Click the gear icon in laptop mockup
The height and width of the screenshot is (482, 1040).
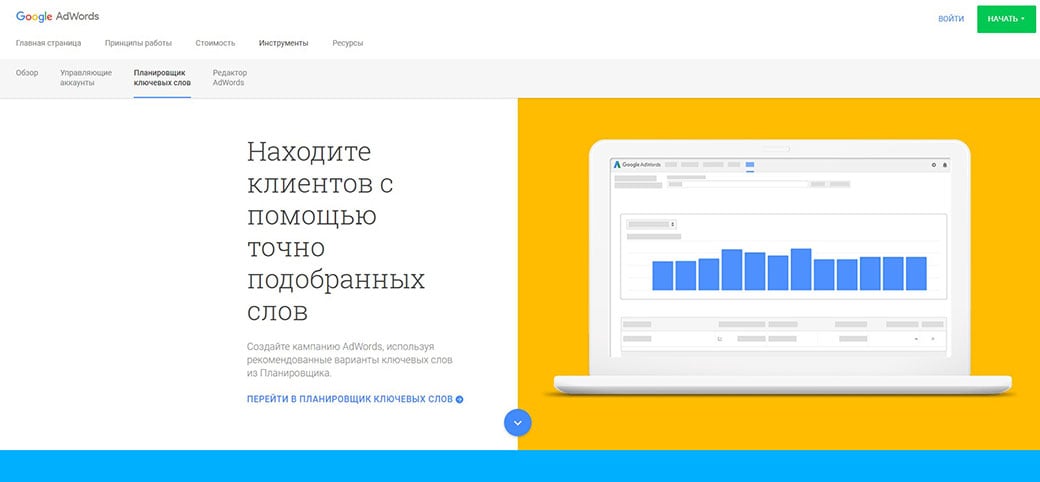(933, 164)
